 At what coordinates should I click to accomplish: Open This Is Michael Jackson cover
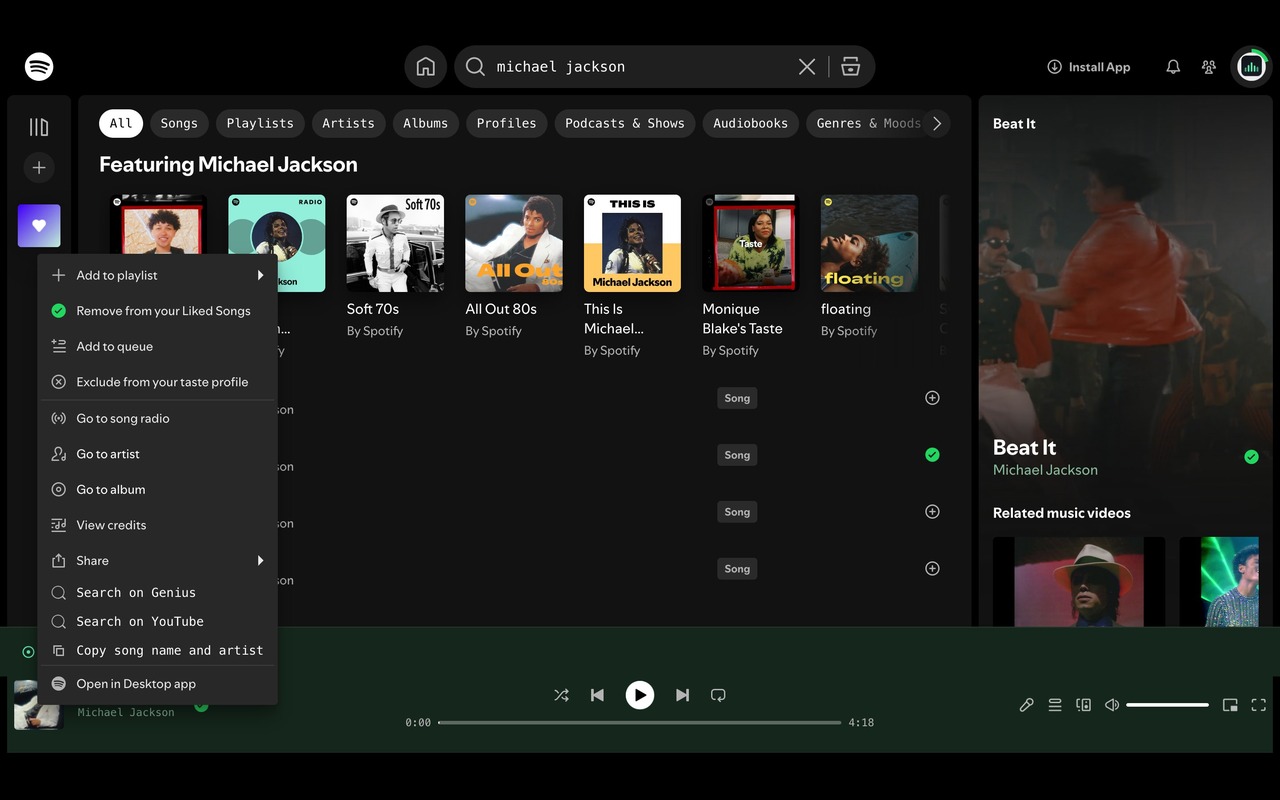point(632,243)
